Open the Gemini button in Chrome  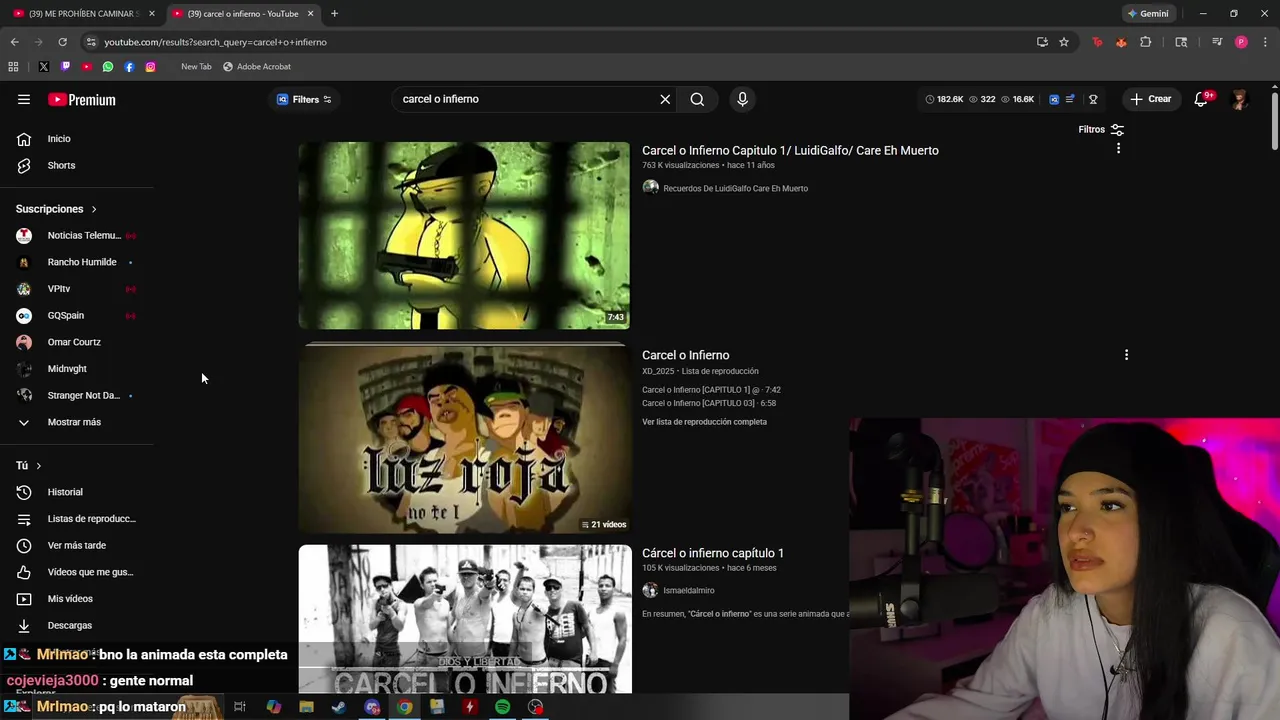[1148, 14]
